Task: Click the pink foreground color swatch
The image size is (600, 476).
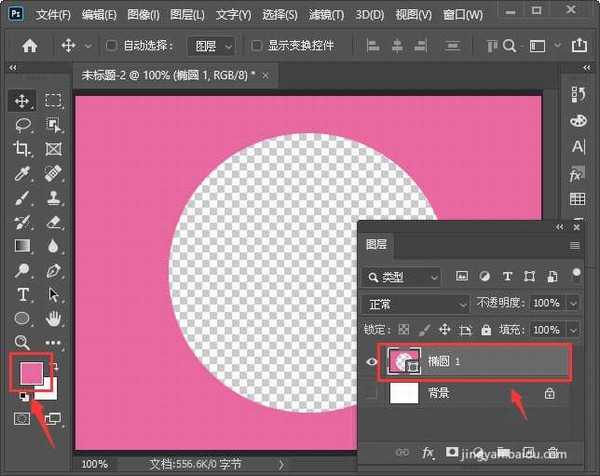Action: pyautogui.click(x=31, y=372)
